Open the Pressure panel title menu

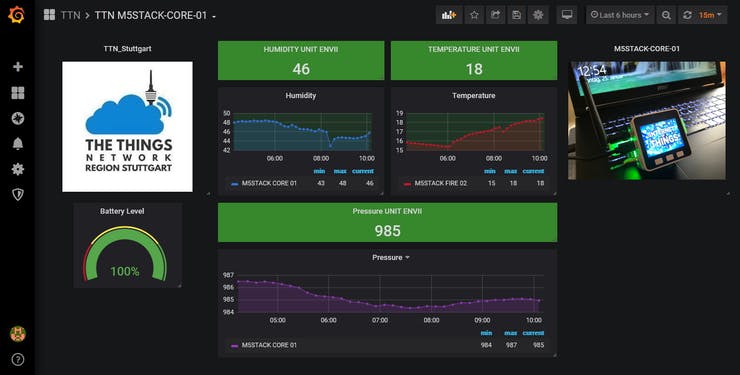point(390,258)
